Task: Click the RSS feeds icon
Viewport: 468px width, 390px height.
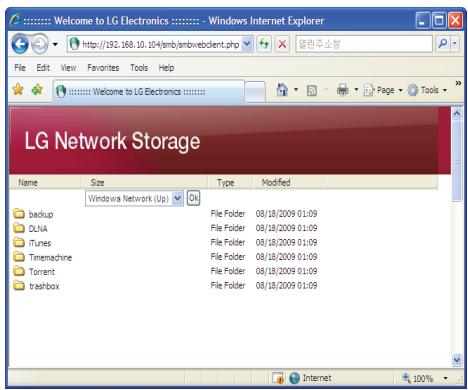Action: point(312,90)
